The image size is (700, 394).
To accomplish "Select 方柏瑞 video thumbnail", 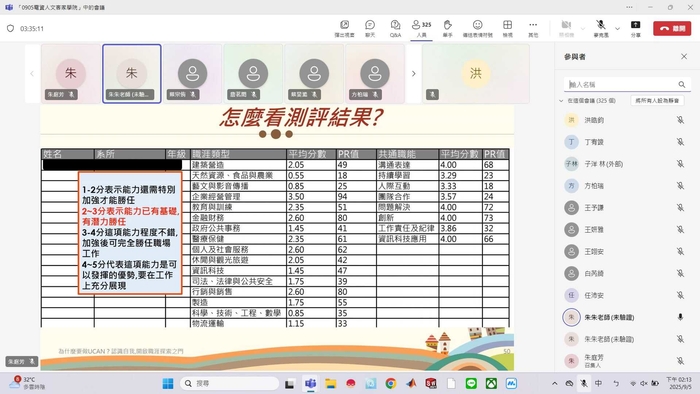I will [x=375, y=74].
